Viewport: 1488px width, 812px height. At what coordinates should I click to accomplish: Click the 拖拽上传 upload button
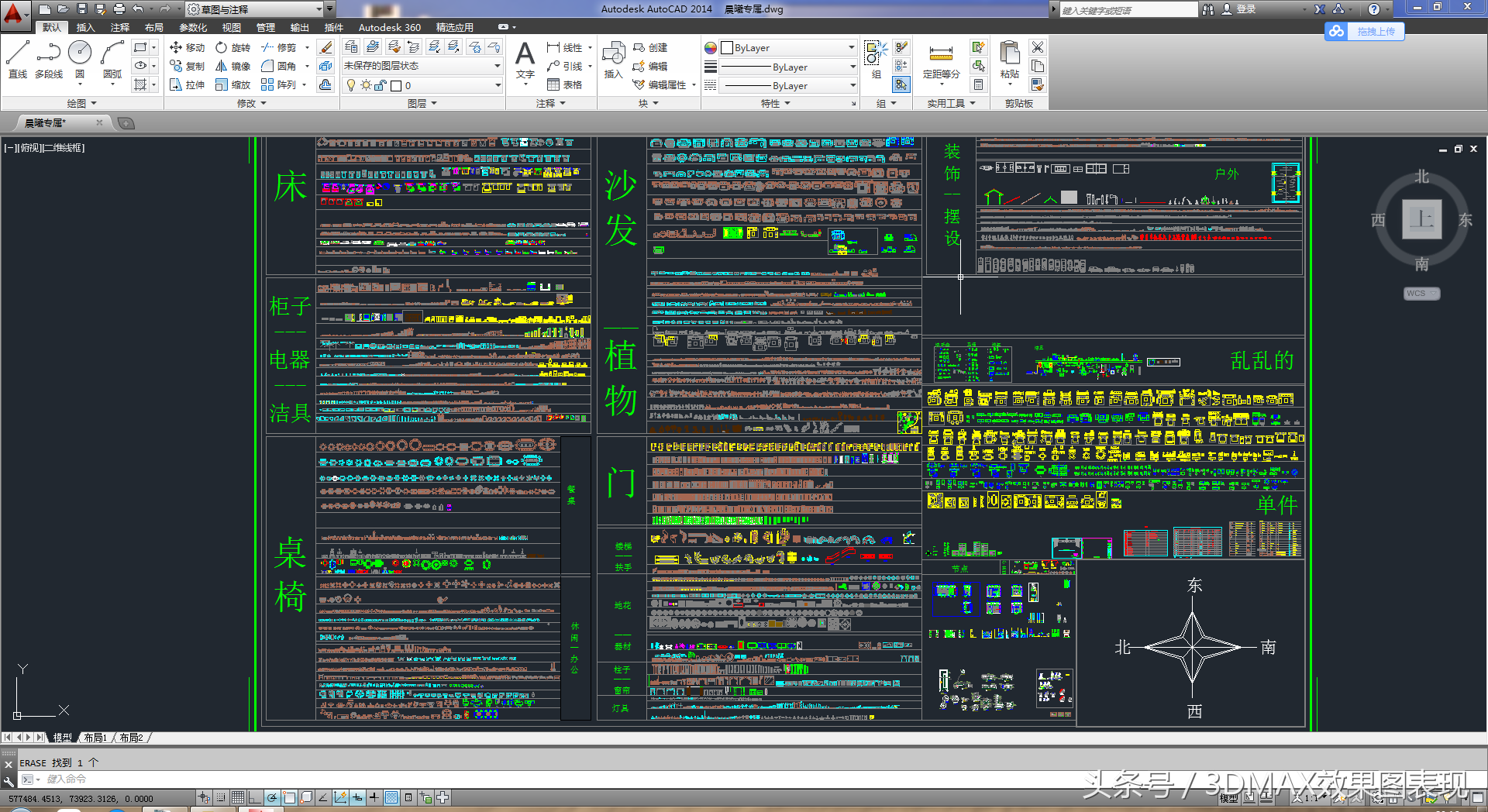pos(1365,31)
